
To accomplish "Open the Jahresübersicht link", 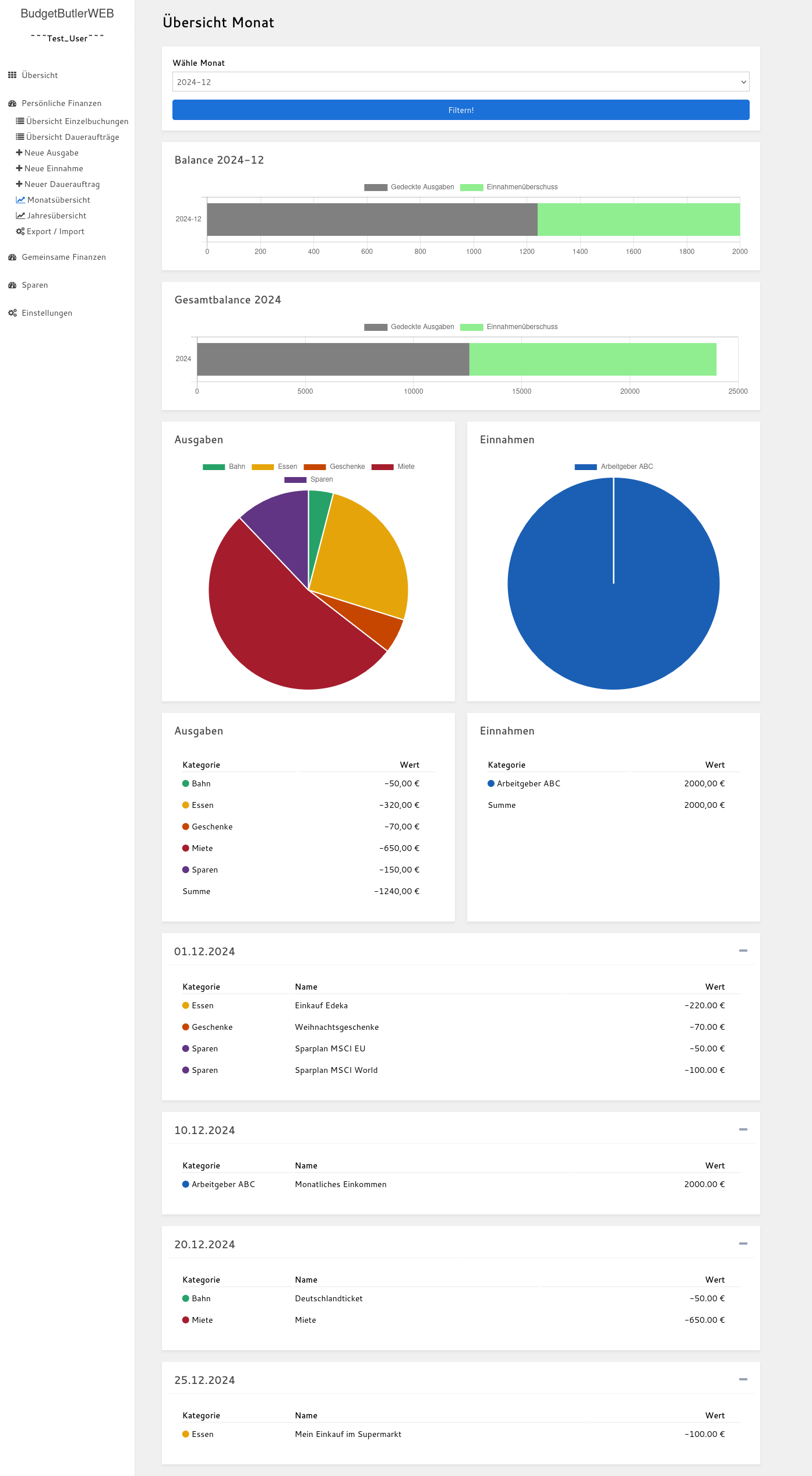I will pyautogui.click(x=57, y=216).
